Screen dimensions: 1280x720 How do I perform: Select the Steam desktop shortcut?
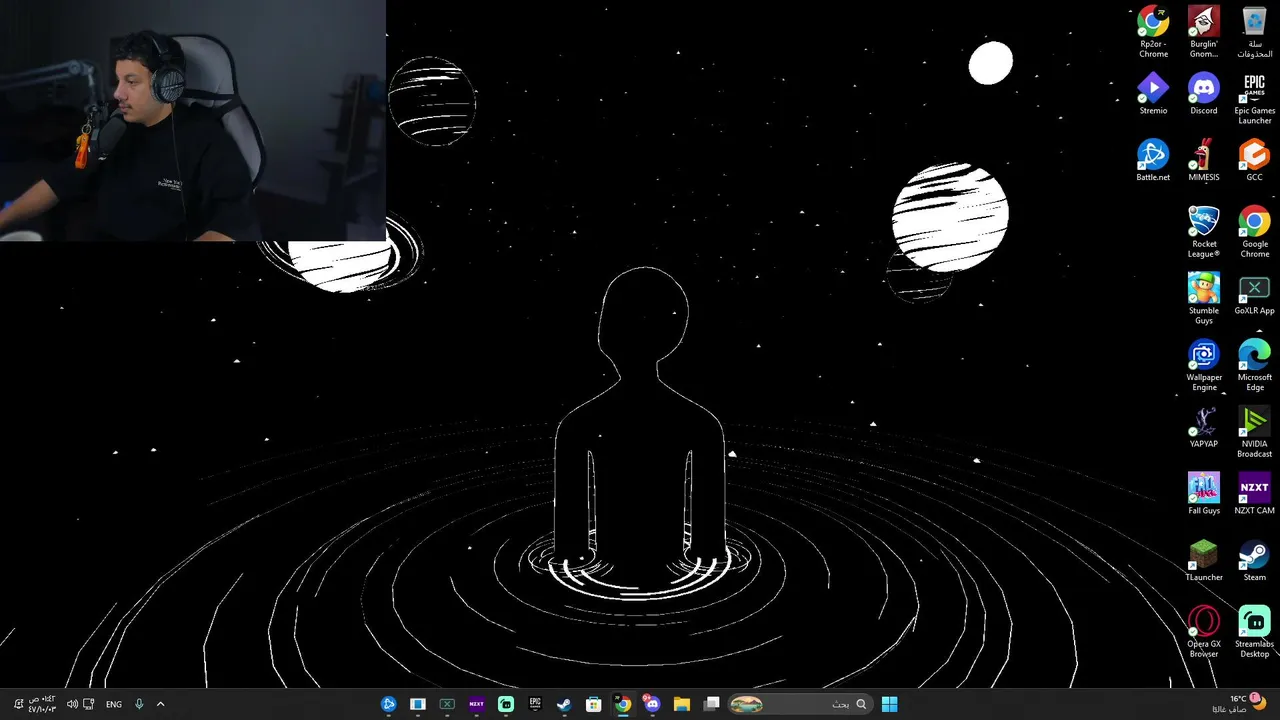1254,560
